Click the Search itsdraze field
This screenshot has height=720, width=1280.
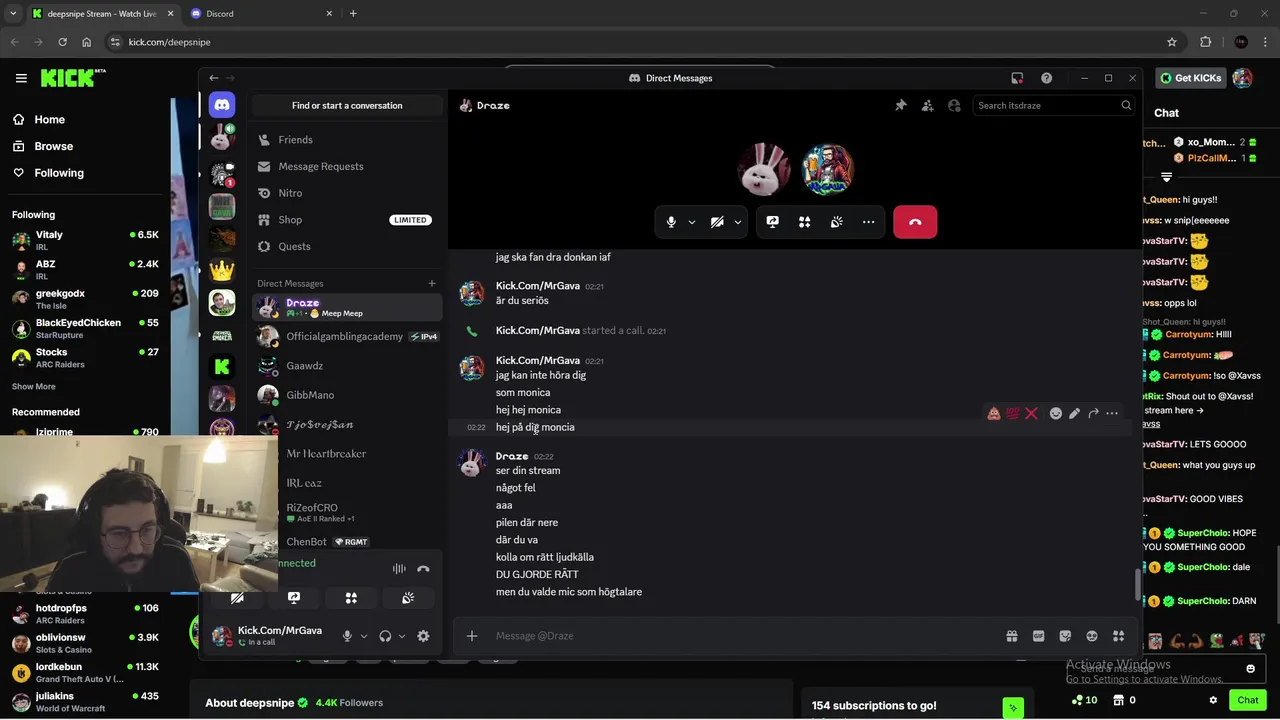tap(1054, 105)
